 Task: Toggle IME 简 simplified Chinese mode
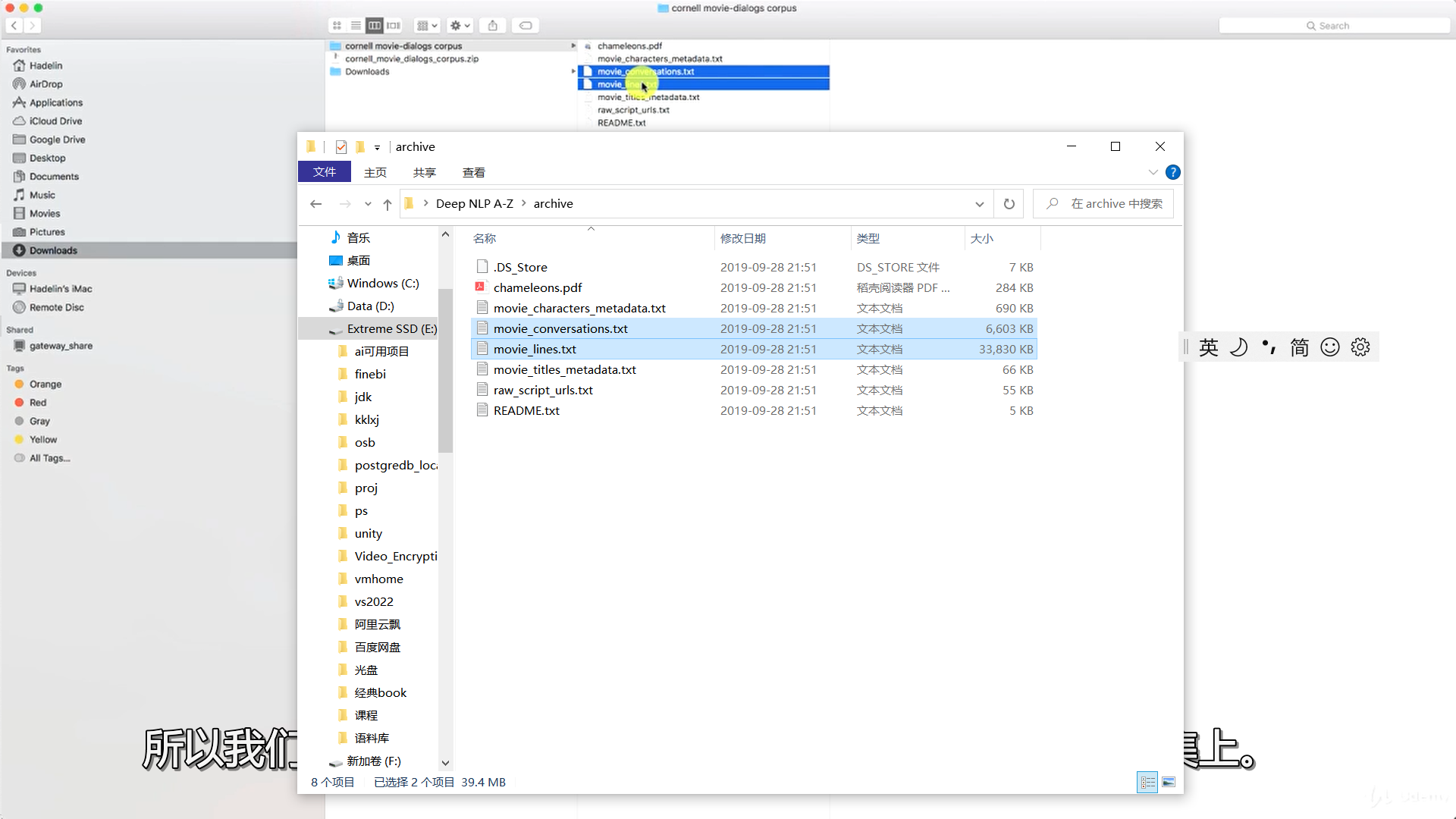pyautogui.click(x=1300, y=347)
